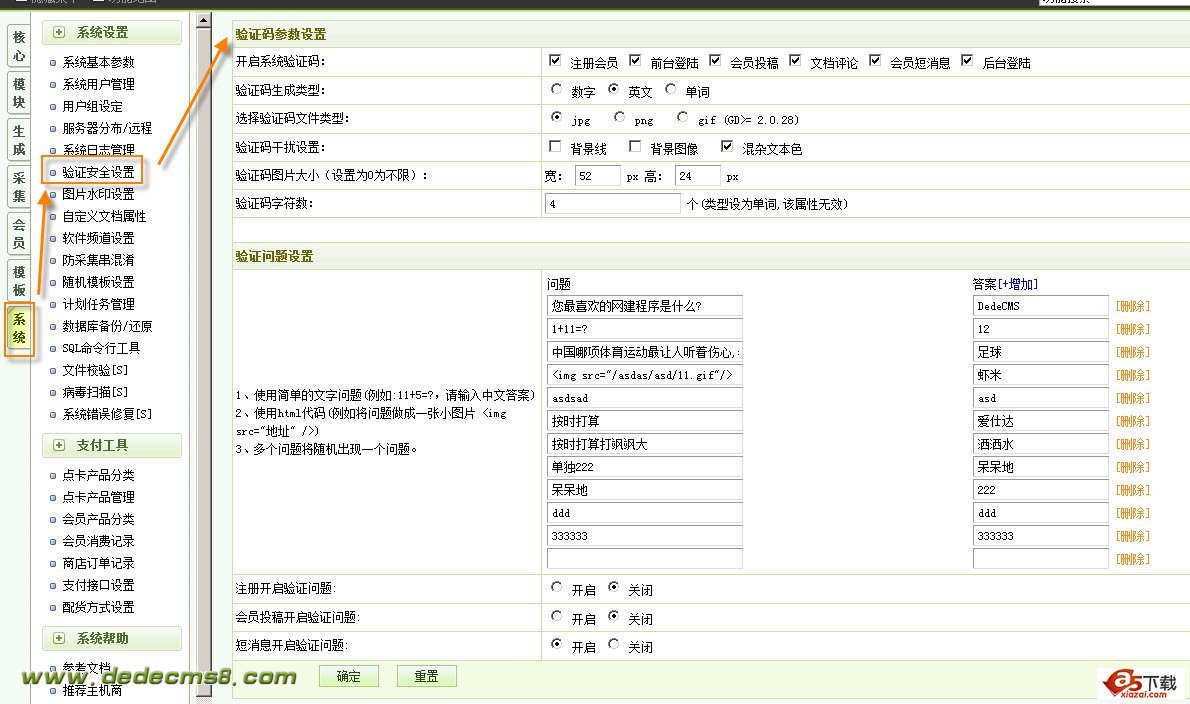Viewport: 1190px width, 704px height.
Task: Enable the 背景图像 interference checkbox
Action: 636,145
